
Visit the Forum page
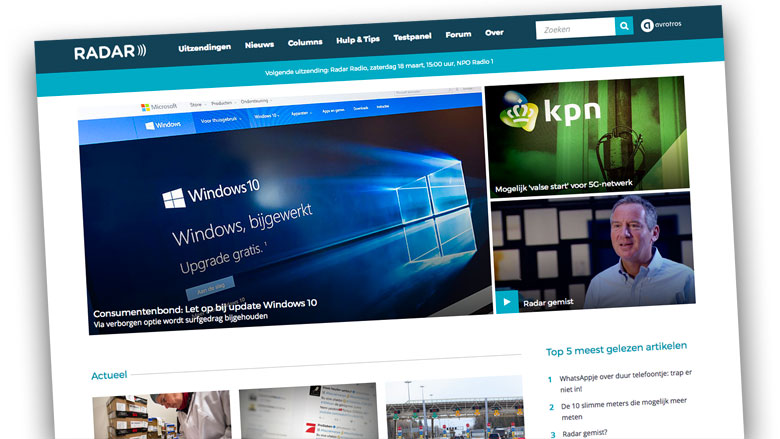click(x=458, y=34)
